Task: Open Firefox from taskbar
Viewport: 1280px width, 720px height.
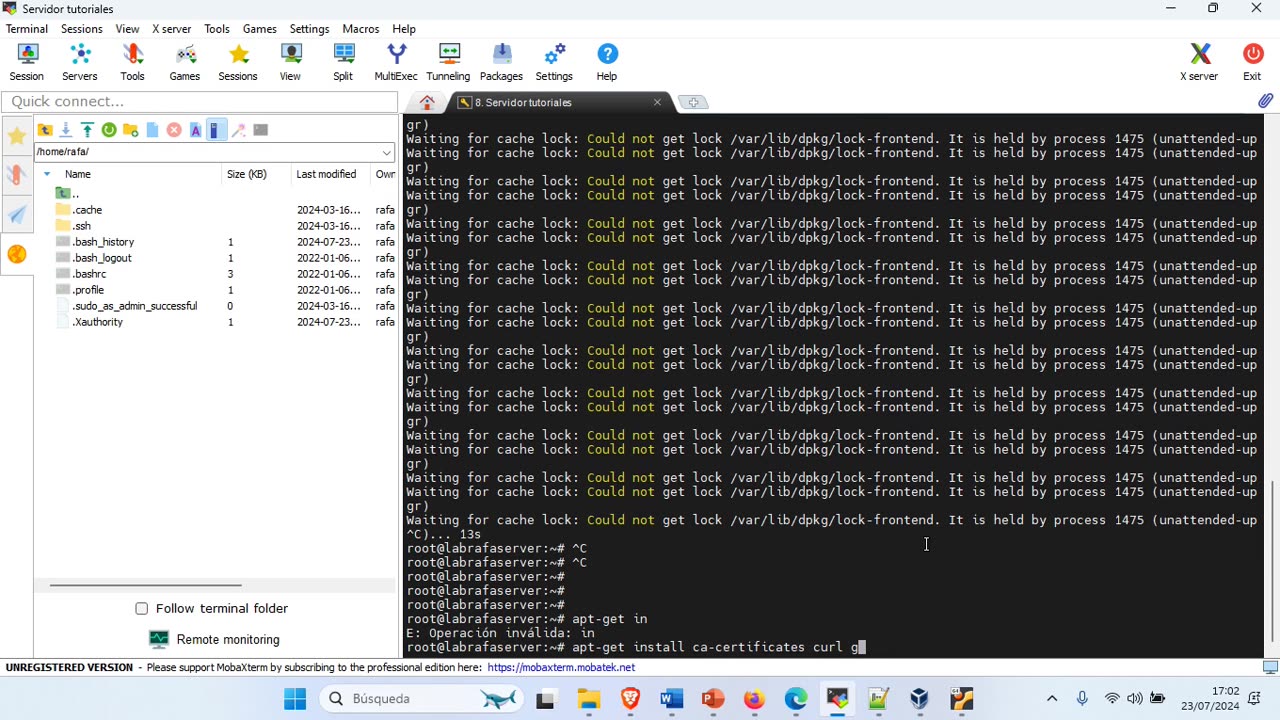Action: tap(754, 699)
